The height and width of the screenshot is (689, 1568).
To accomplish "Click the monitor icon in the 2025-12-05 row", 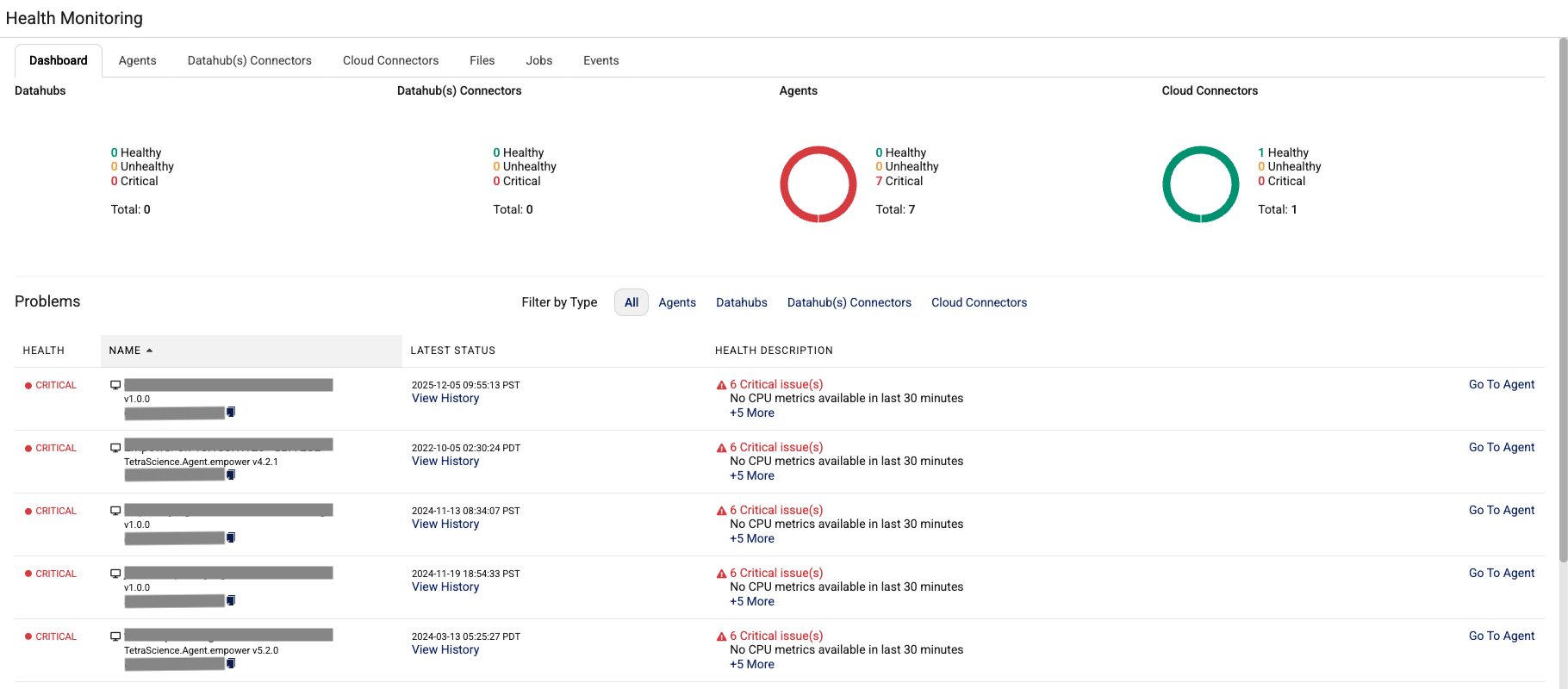I will (x=115, y=385).
